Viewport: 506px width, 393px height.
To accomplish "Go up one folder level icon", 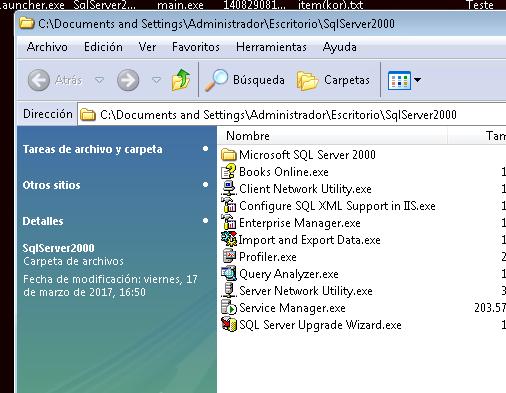I will pos(181,80).
